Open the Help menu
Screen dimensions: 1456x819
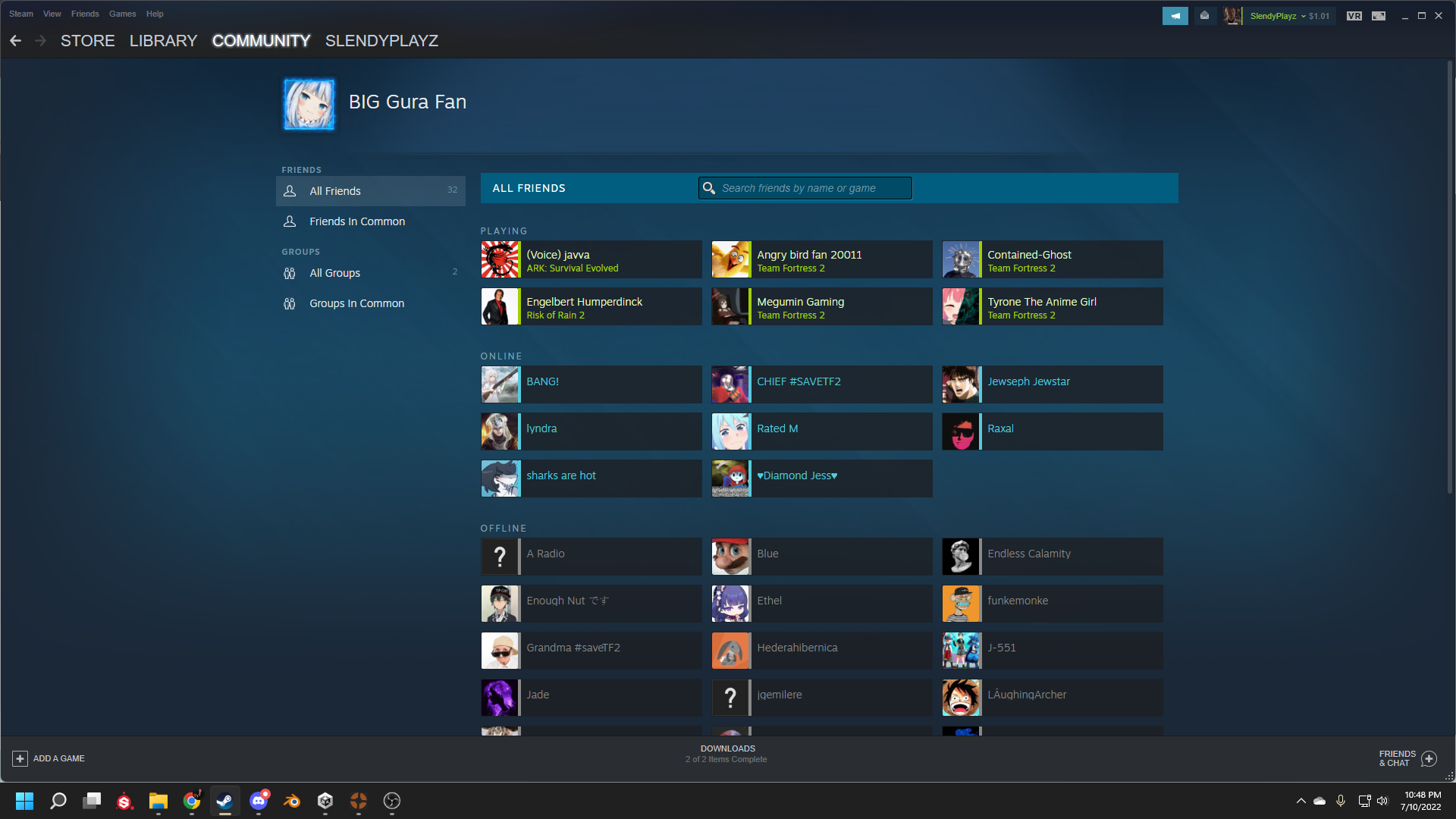pyautogui.click(x=155, y=14)
